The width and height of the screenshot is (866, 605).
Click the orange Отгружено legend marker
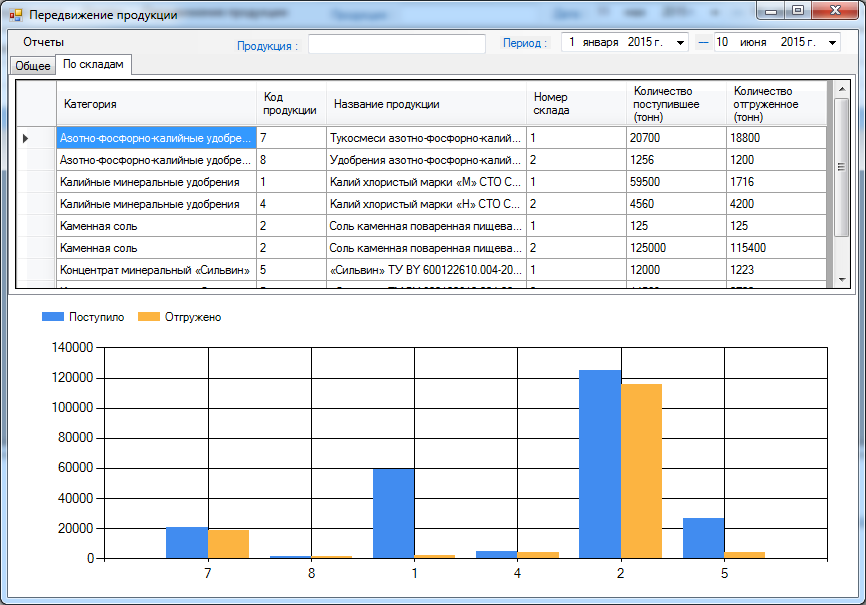coord(148,317)
